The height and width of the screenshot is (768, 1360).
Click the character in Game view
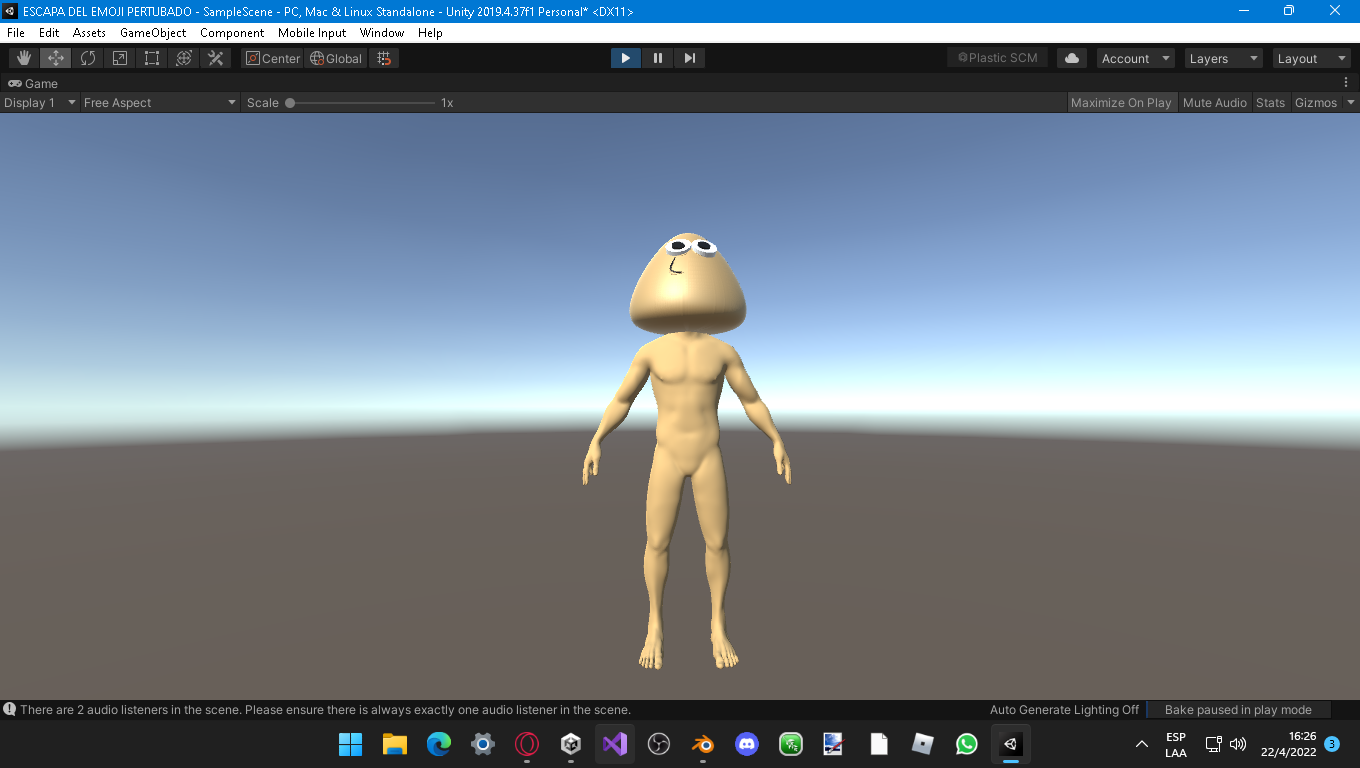coord(687,450)
